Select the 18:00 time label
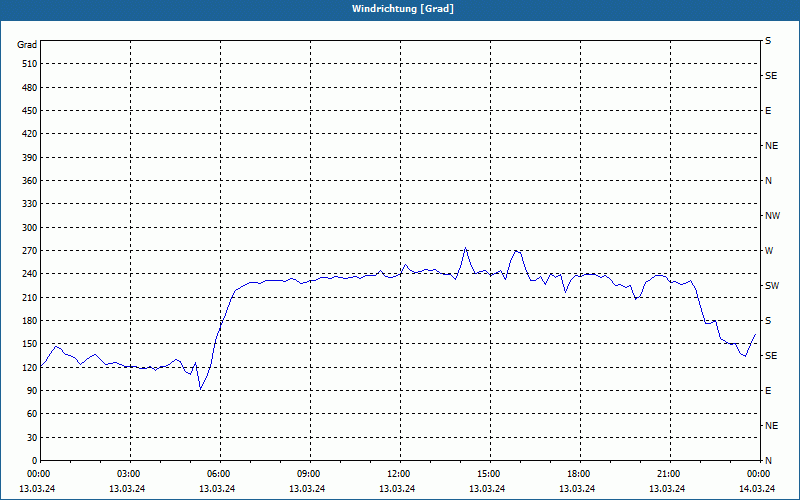The image size is (800, 500). click(581, 474)
